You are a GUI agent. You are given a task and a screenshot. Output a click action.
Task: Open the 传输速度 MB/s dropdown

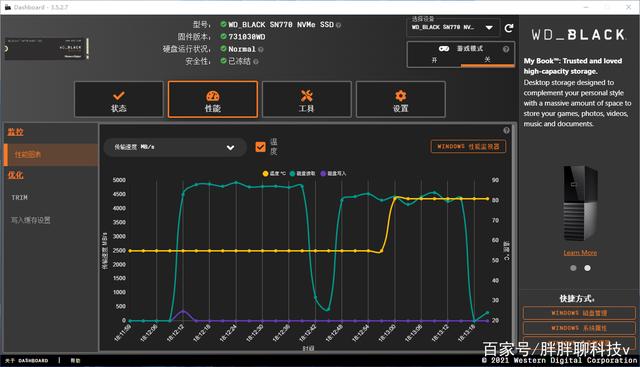tap(175, 147)
